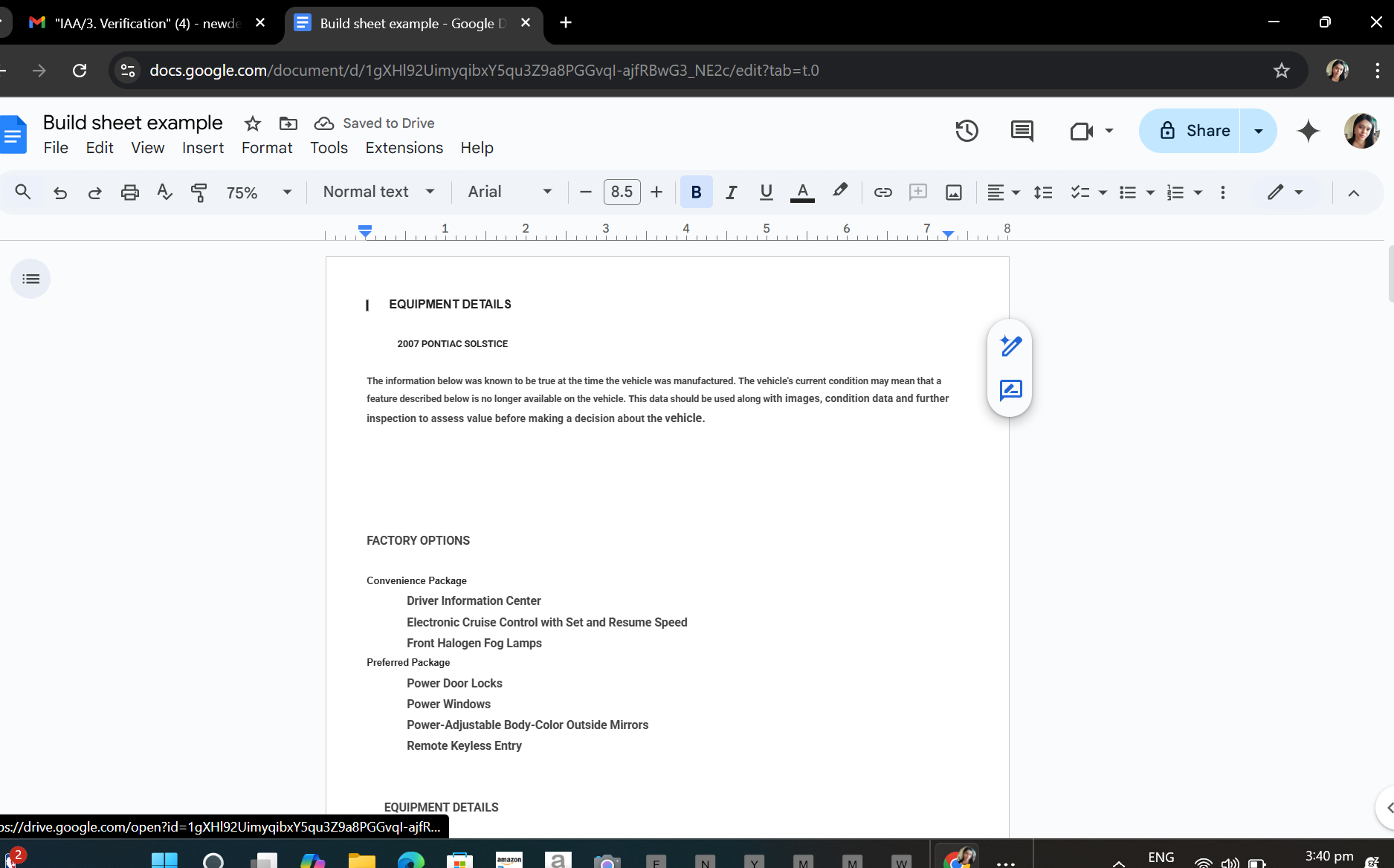Screen dimensions: 1394x868
Task: Bookmark this page with the star icon
Action: pyautogui.click(x=1282, y=71)
